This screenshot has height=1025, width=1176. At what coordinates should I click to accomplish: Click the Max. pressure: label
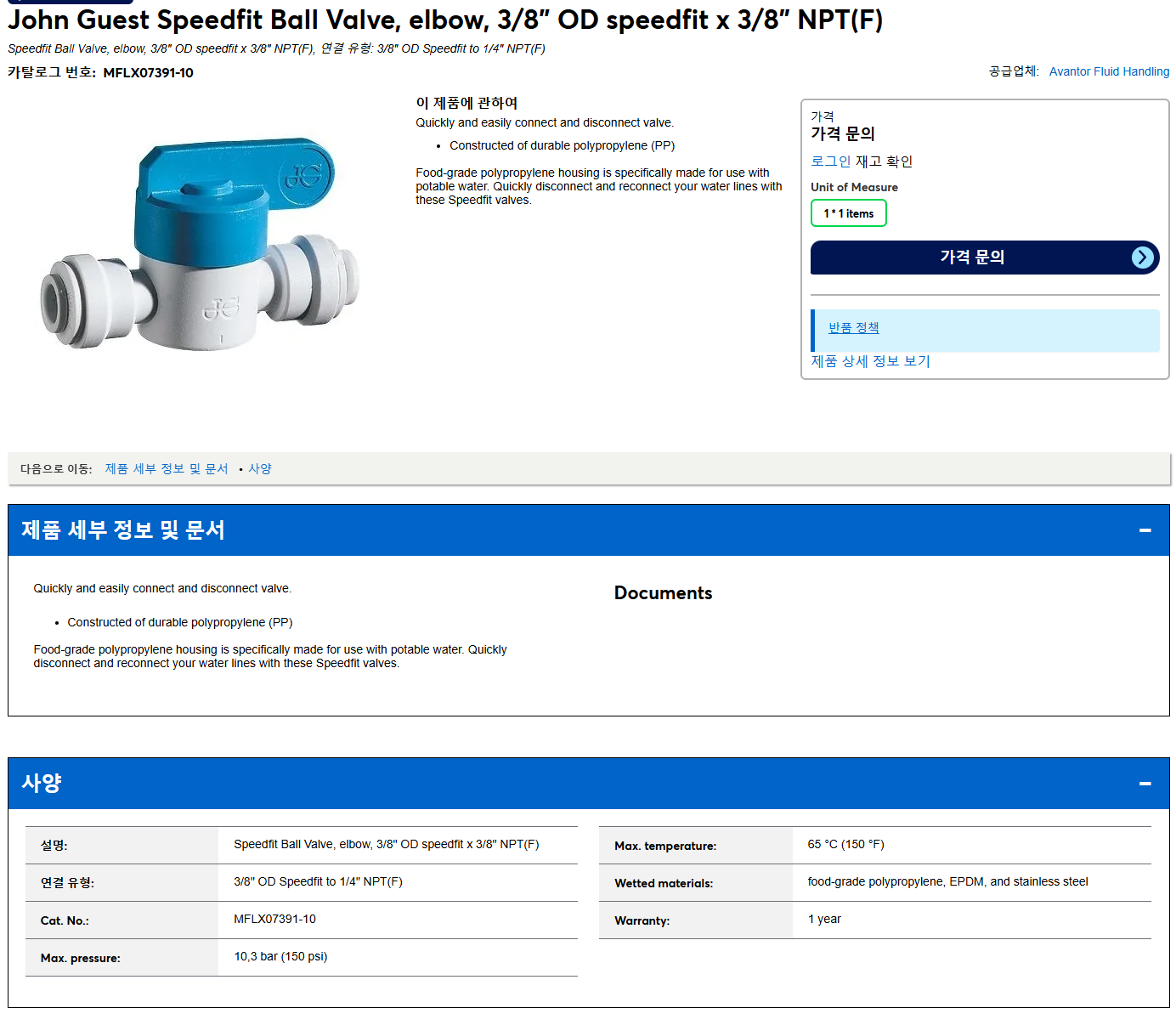(81, 959)
